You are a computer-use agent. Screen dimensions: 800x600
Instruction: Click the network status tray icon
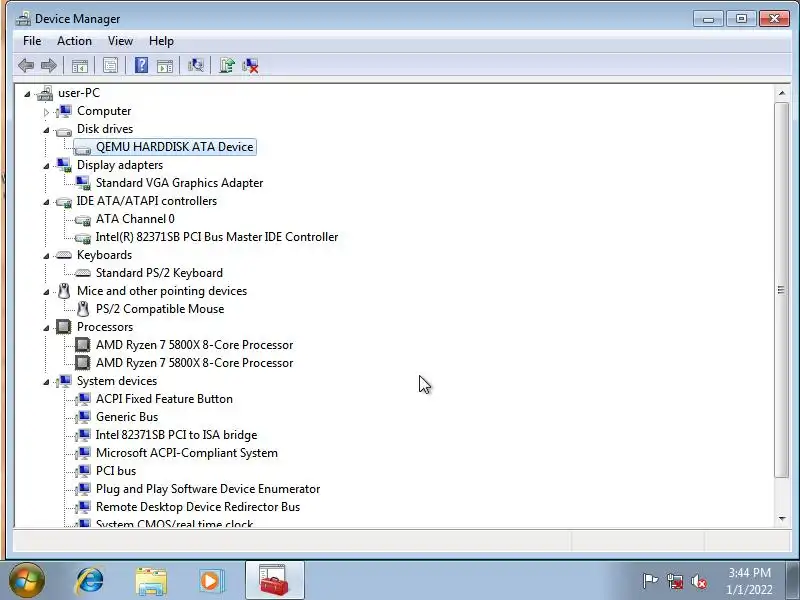(x=675, y=581)
